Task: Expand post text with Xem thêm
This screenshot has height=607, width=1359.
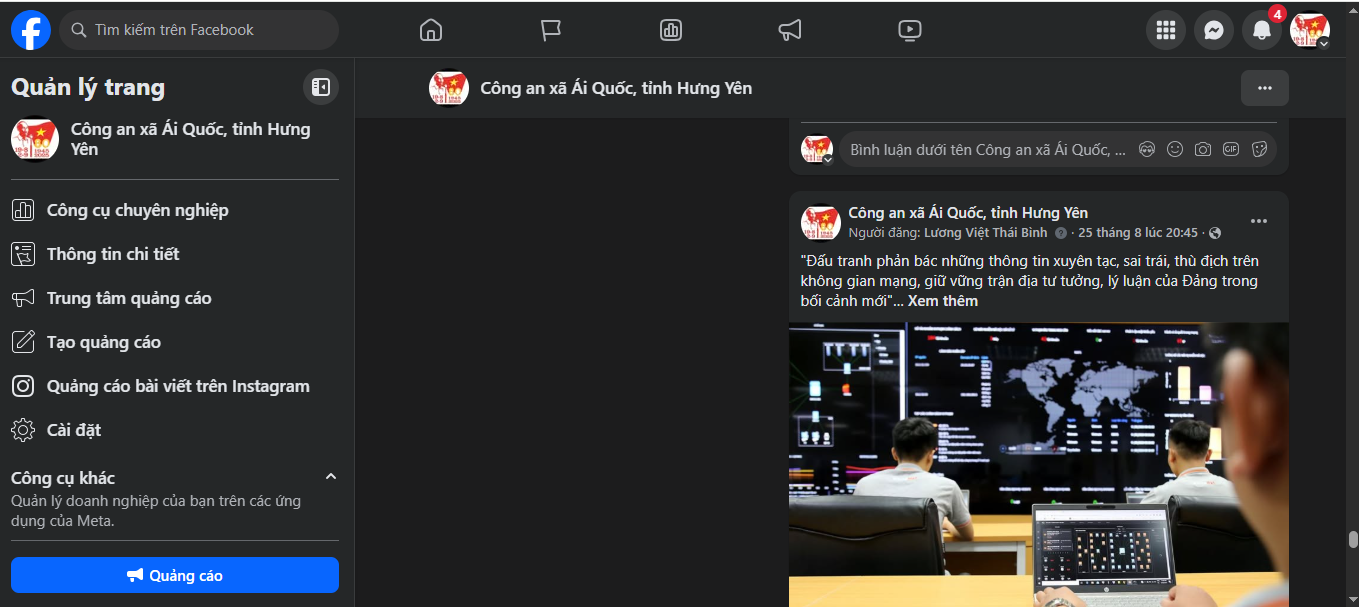Action: 943,301
